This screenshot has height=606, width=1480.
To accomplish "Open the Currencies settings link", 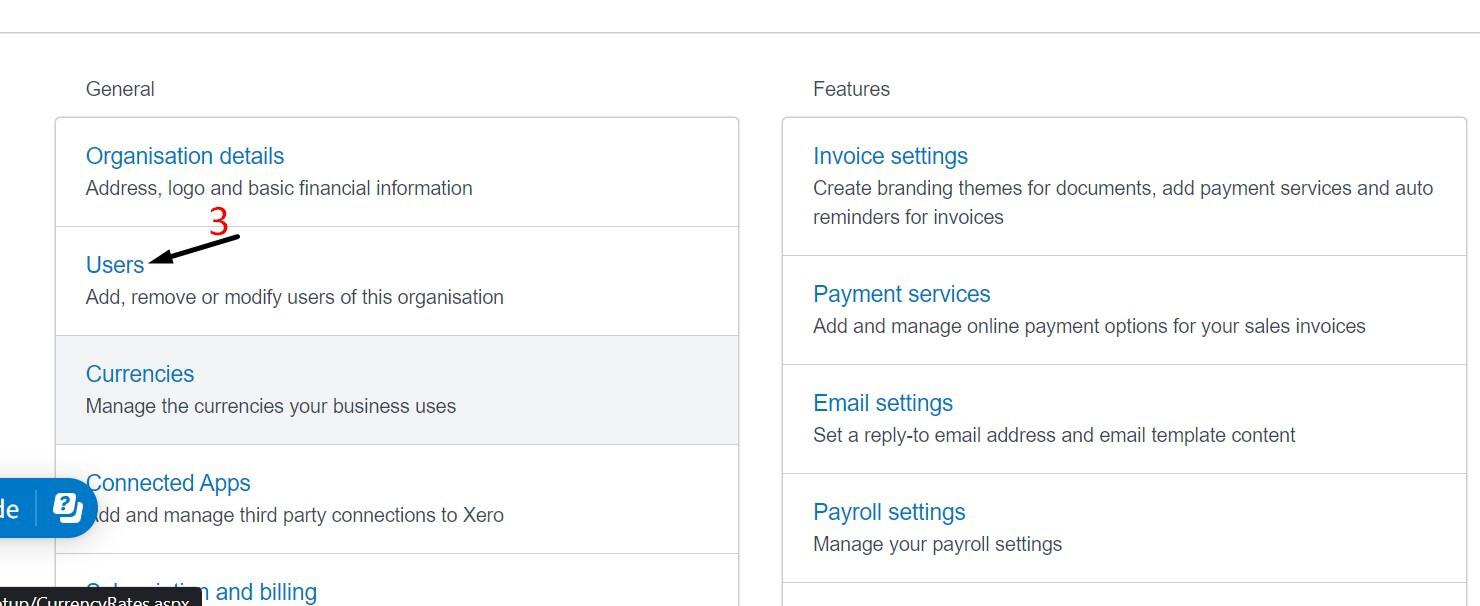I will click(x=140, y=374).
